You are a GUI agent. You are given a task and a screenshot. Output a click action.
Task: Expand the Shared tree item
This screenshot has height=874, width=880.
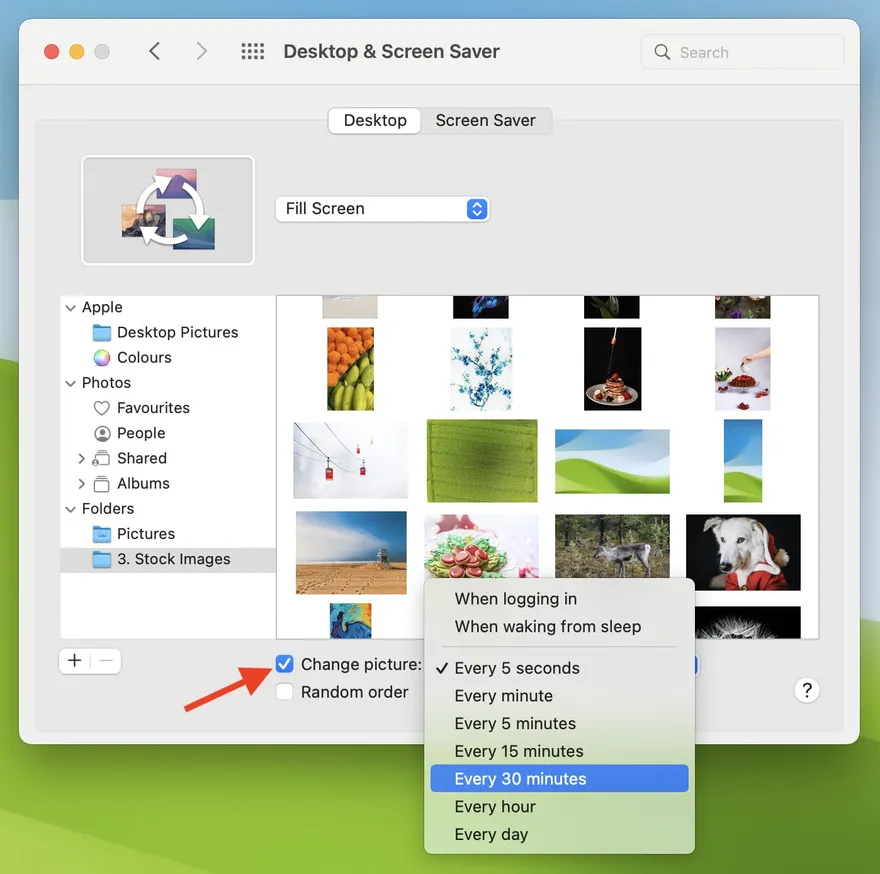82,458
